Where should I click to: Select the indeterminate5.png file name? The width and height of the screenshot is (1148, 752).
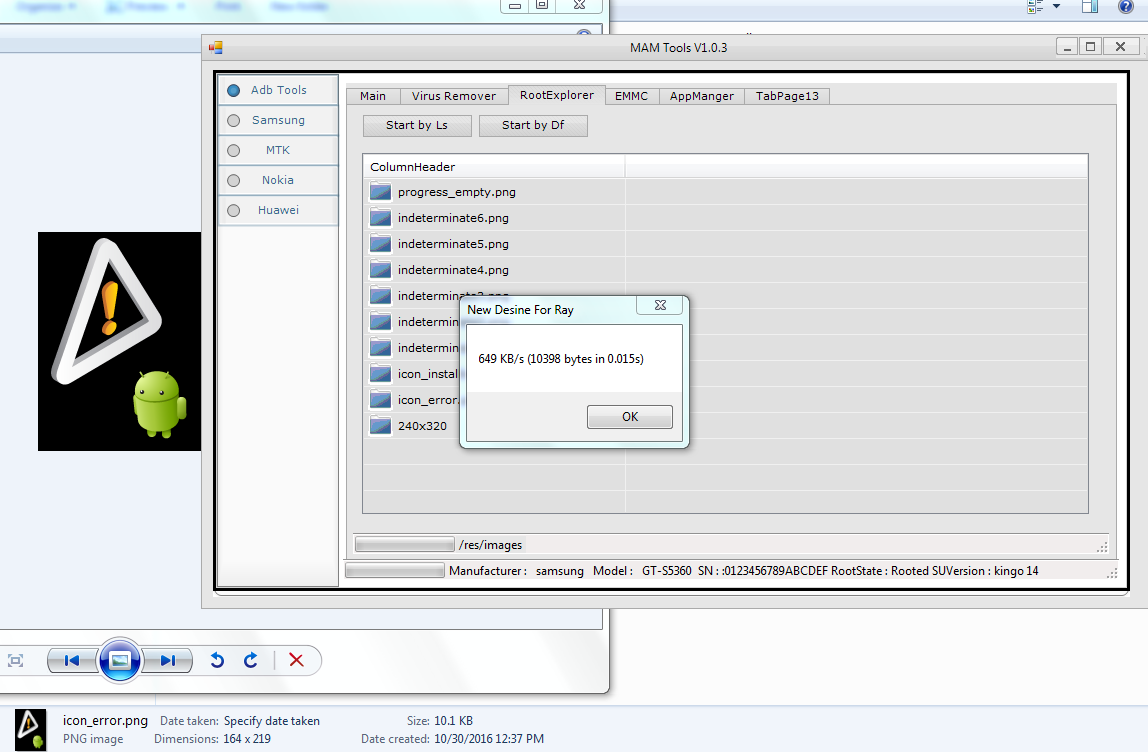(453, 244)
